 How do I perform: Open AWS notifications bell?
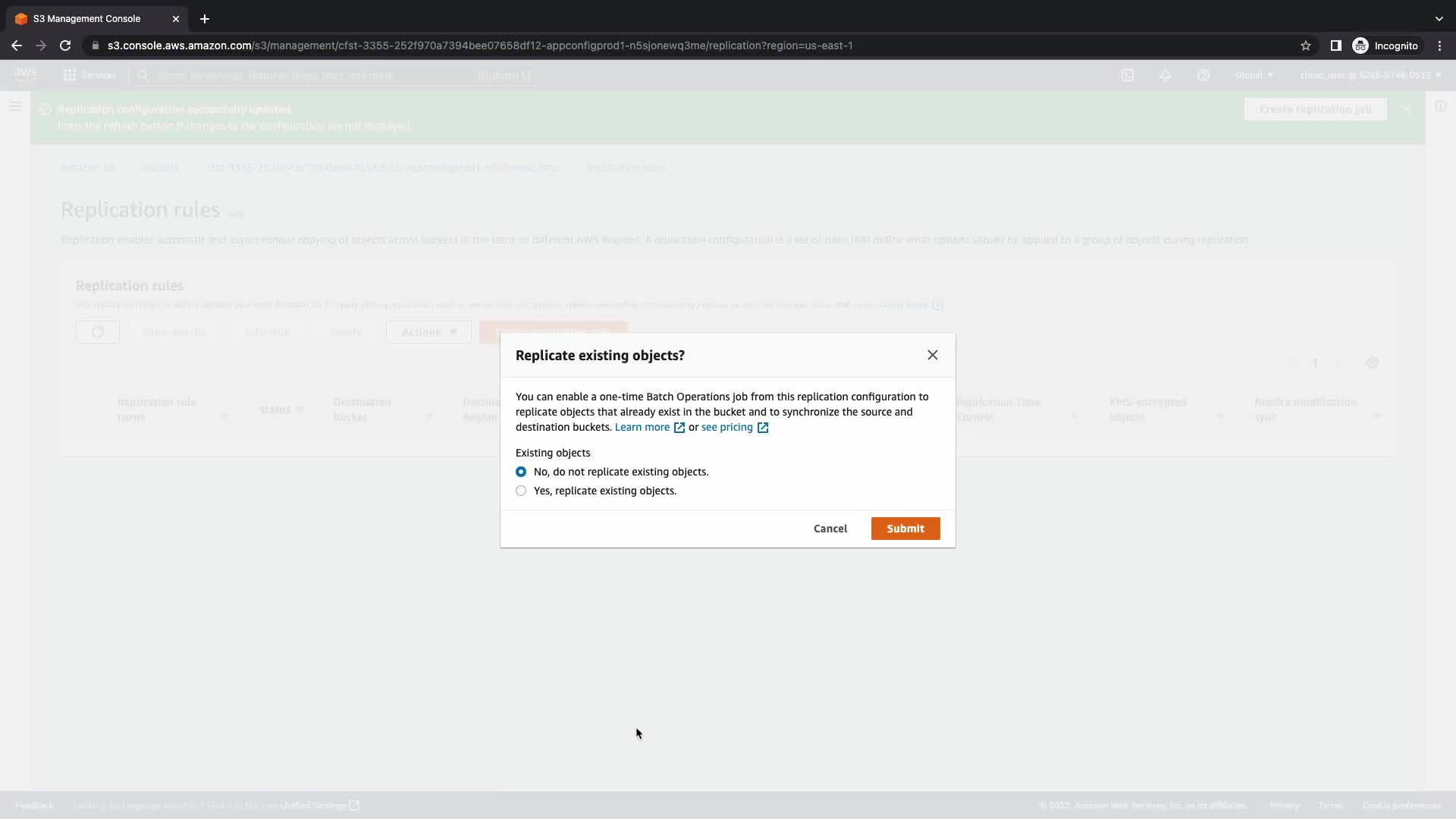[x=1166, y=75]
